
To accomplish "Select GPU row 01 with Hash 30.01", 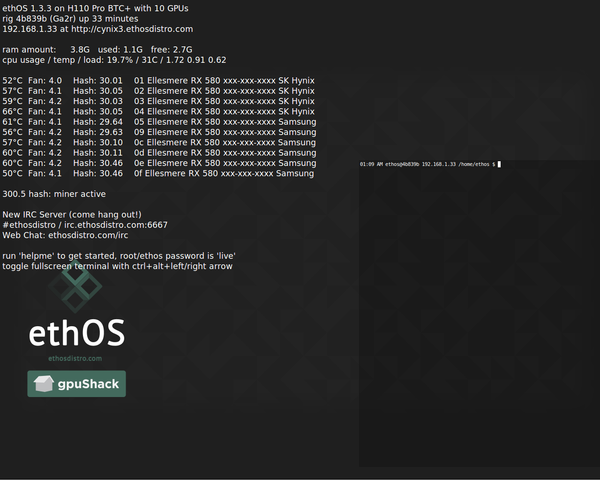I will click(x=158, y=81).
